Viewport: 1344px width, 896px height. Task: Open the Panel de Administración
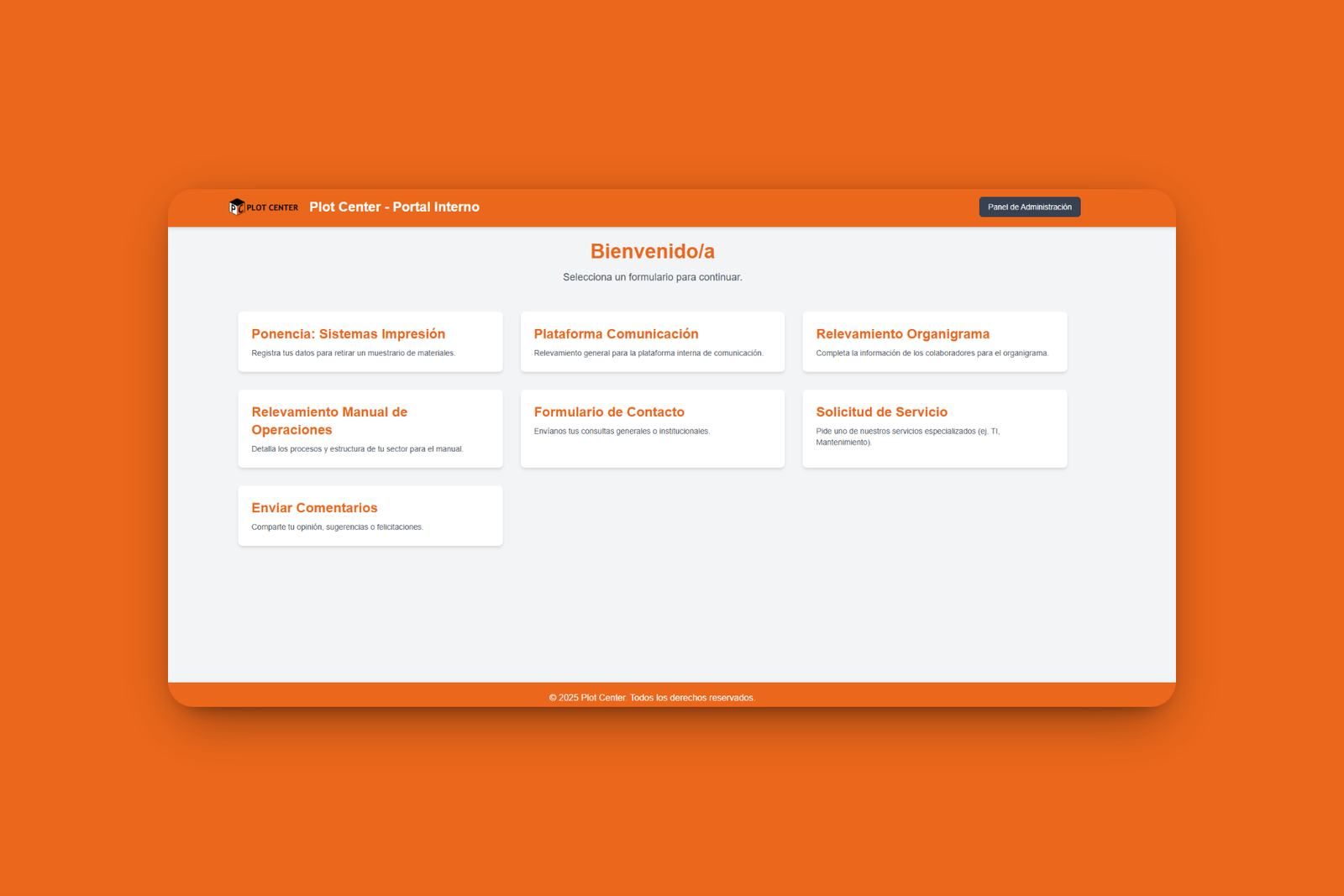click(x=1029, y=207)
